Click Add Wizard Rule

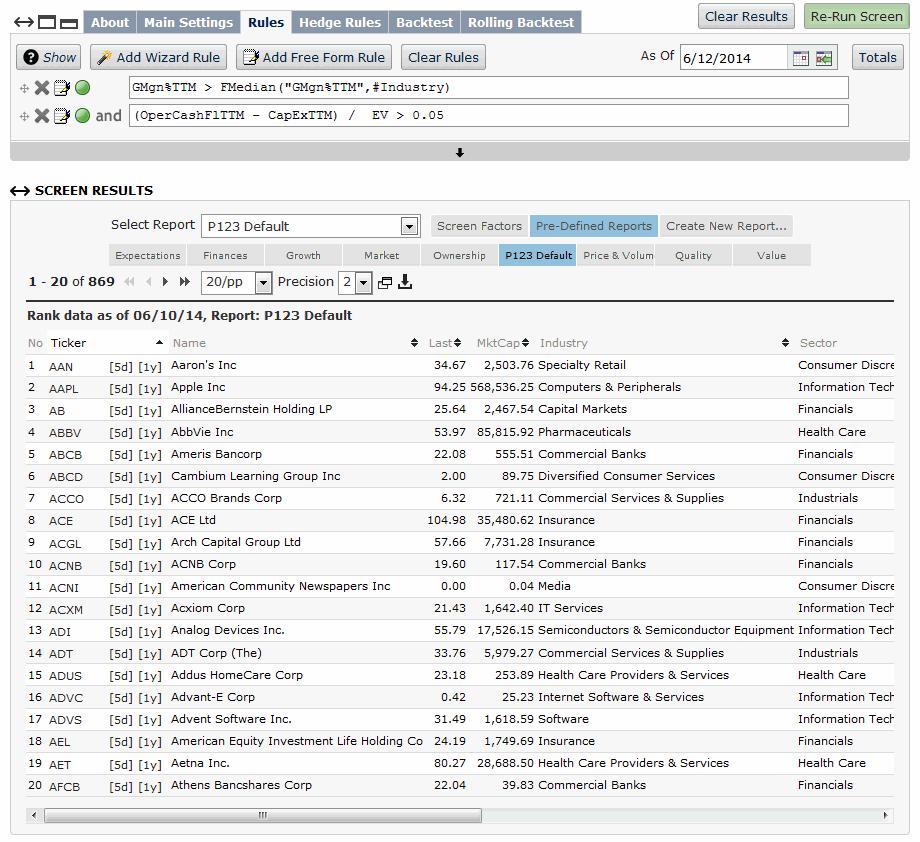pyautogui.click(x=158, y=58)
